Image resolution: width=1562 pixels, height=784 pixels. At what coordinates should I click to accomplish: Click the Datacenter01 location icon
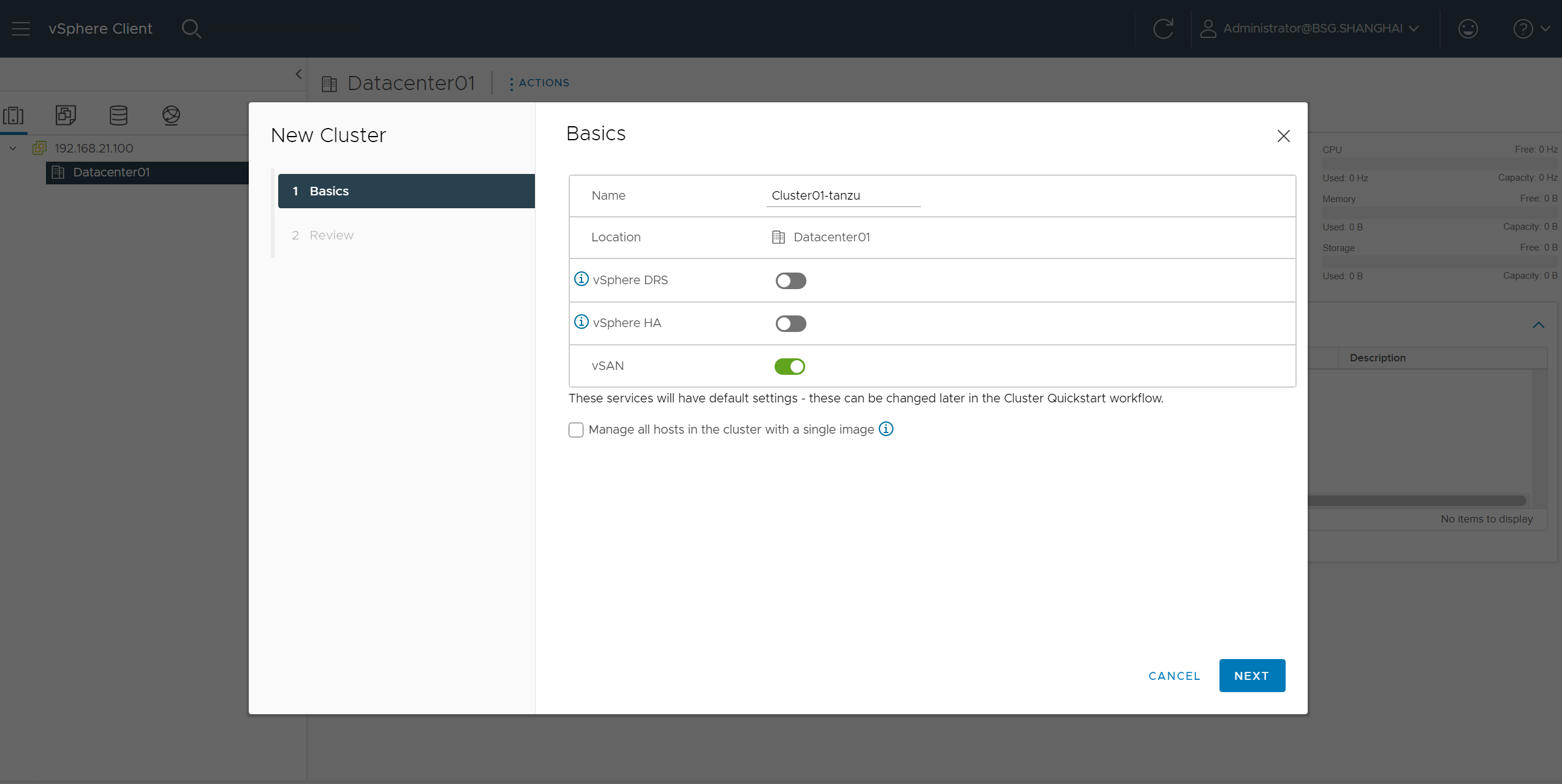coord(778,237)
